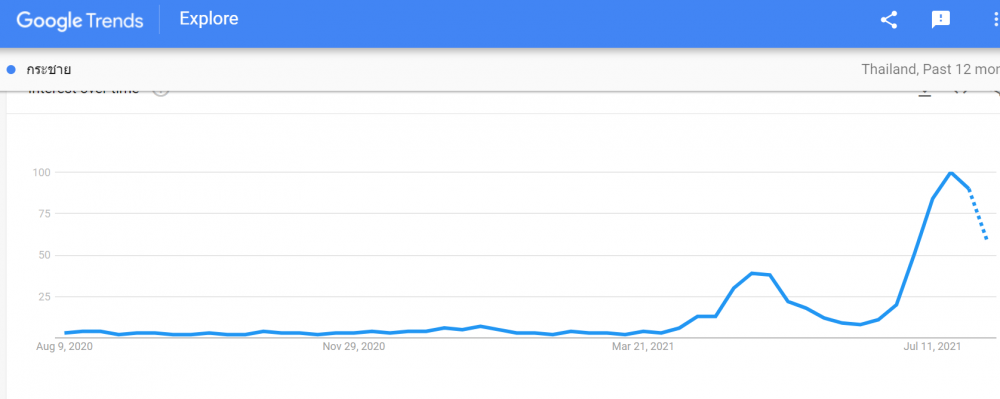Click the Google Trends logo
Image resolution: width=1000 pixels, height=399 pixels.
pos(80,20)
